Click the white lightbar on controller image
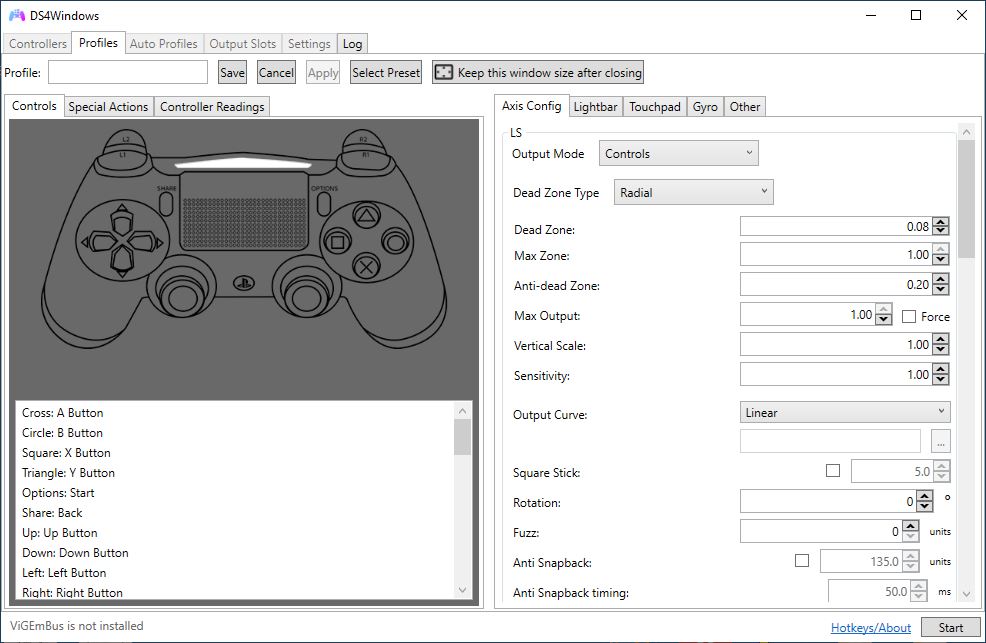 tap(243, 163)
